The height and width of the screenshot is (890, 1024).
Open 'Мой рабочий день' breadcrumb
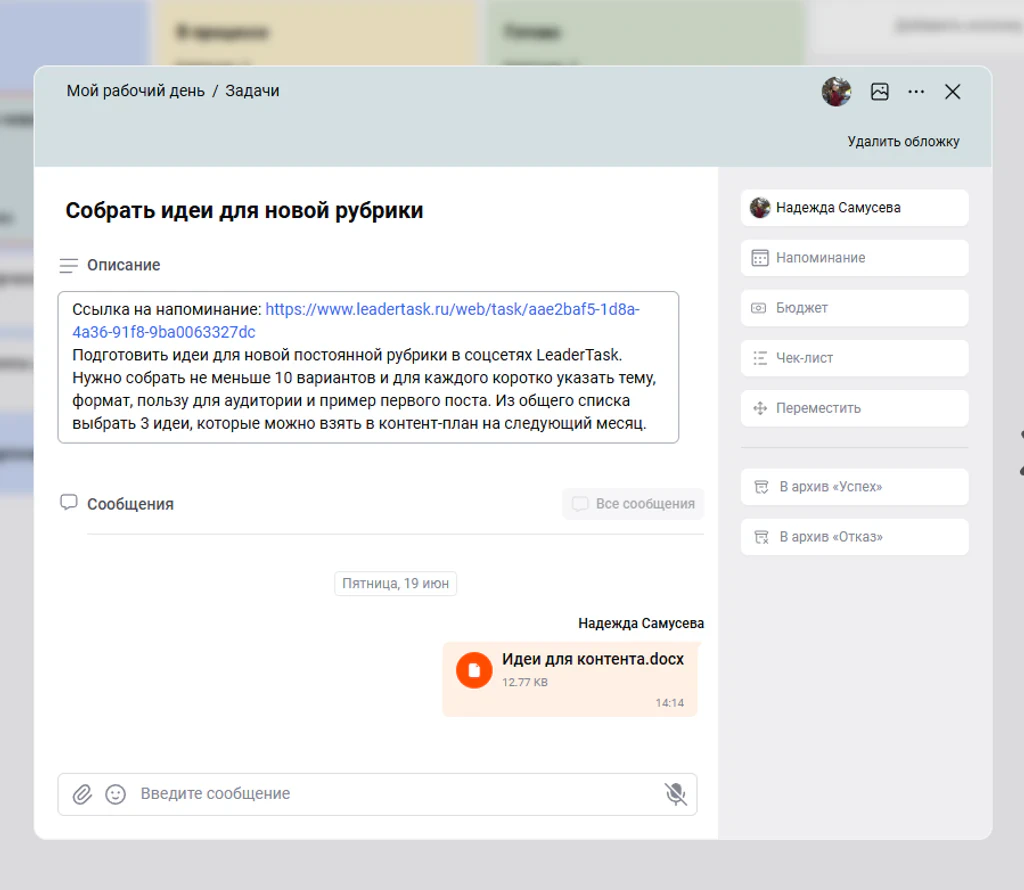(136, 91)
